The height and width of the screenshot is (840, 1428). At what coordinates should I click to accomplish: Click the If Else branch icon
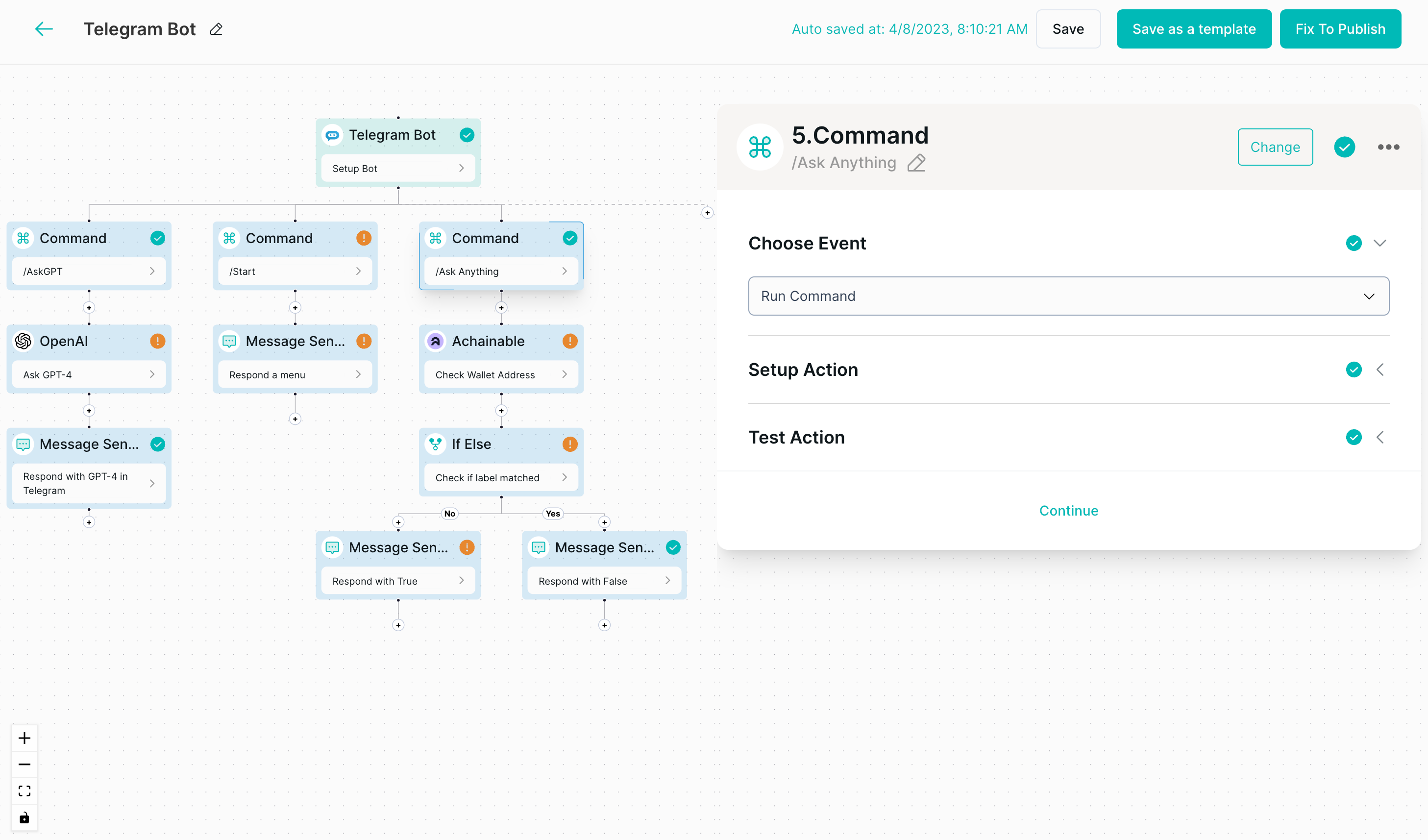click(435, 445)
